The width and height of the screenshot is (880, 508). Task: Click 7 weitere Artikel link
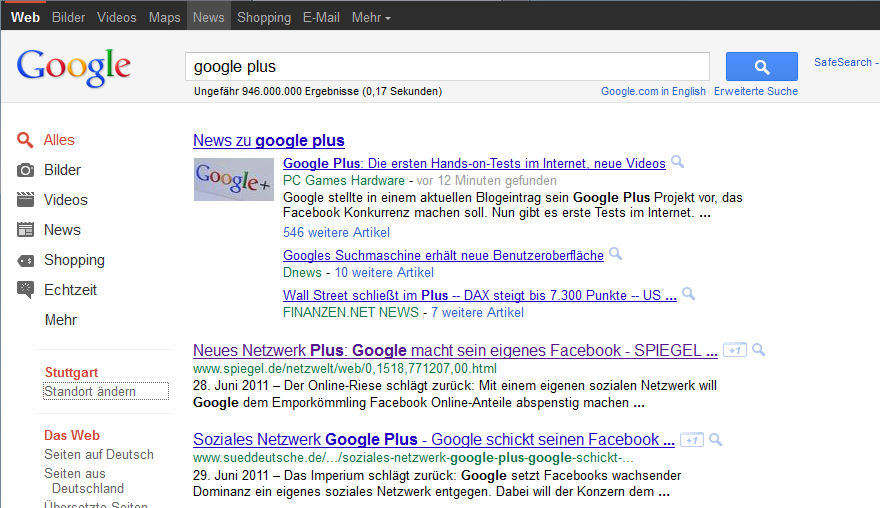click(x=477, y=313)
